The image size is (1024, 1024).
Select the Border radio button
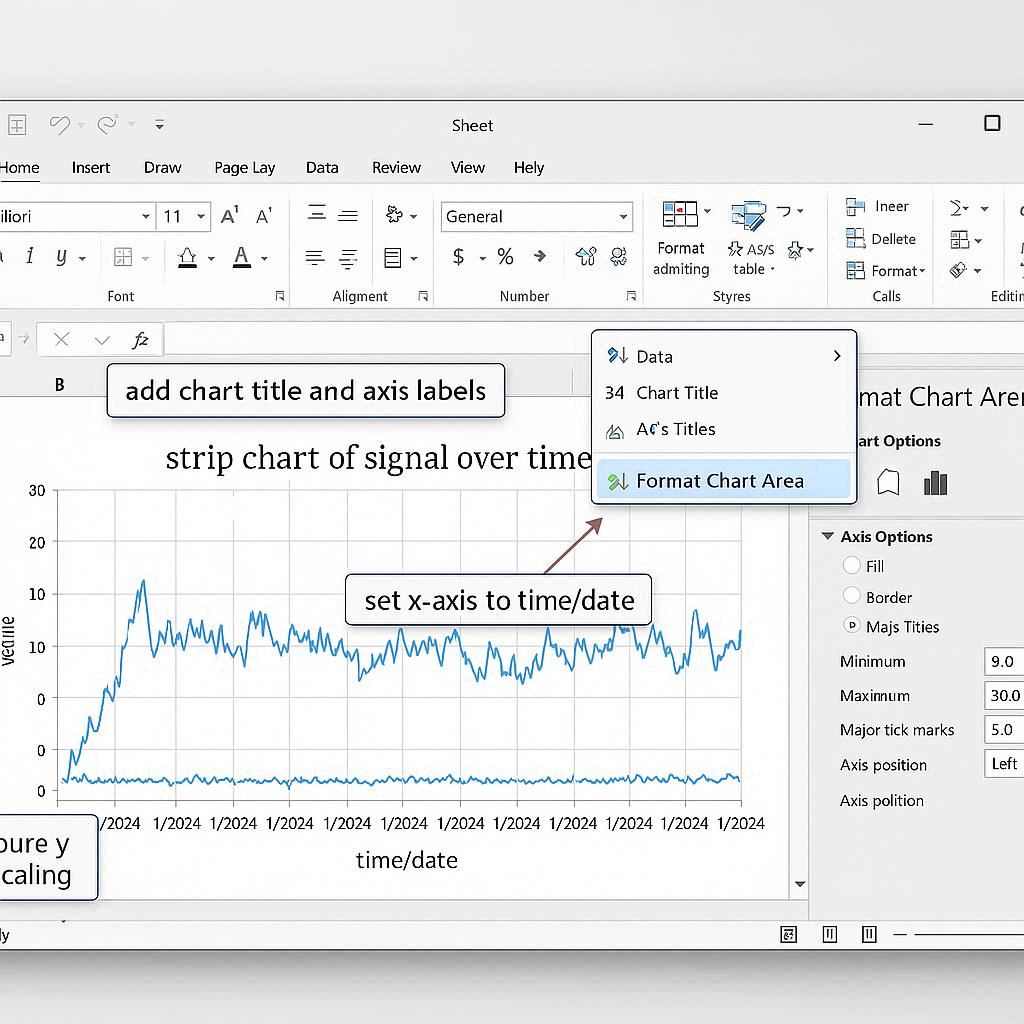(852, 596)
